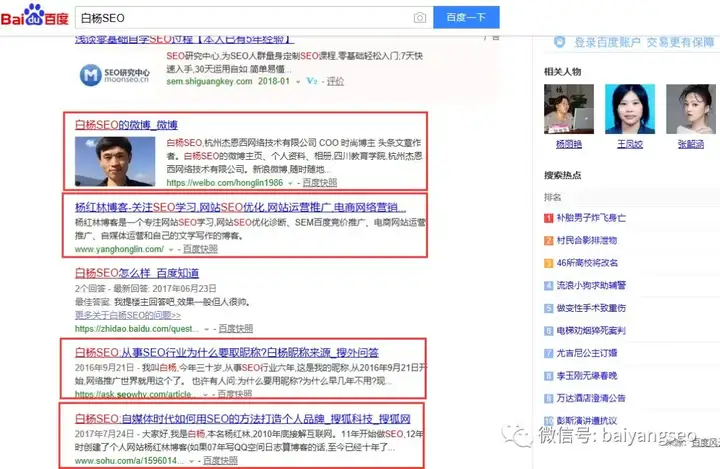720x469 pixels.
Task: Click 登录百度账户 交易更有保障 text link
Action: (x=644, y=42)
